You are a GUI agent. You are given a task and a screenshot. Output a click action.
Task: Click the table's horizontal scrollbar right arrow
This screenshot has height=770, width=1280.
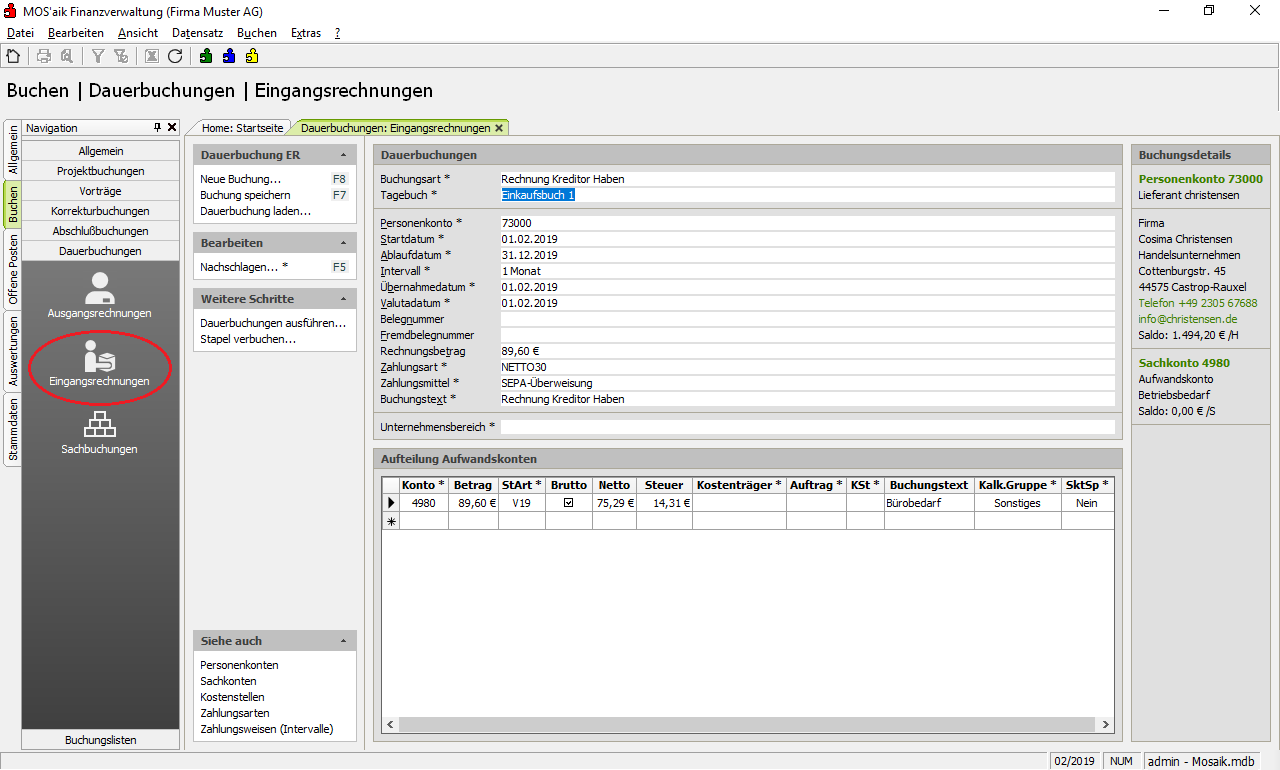tap(1106, 725)
